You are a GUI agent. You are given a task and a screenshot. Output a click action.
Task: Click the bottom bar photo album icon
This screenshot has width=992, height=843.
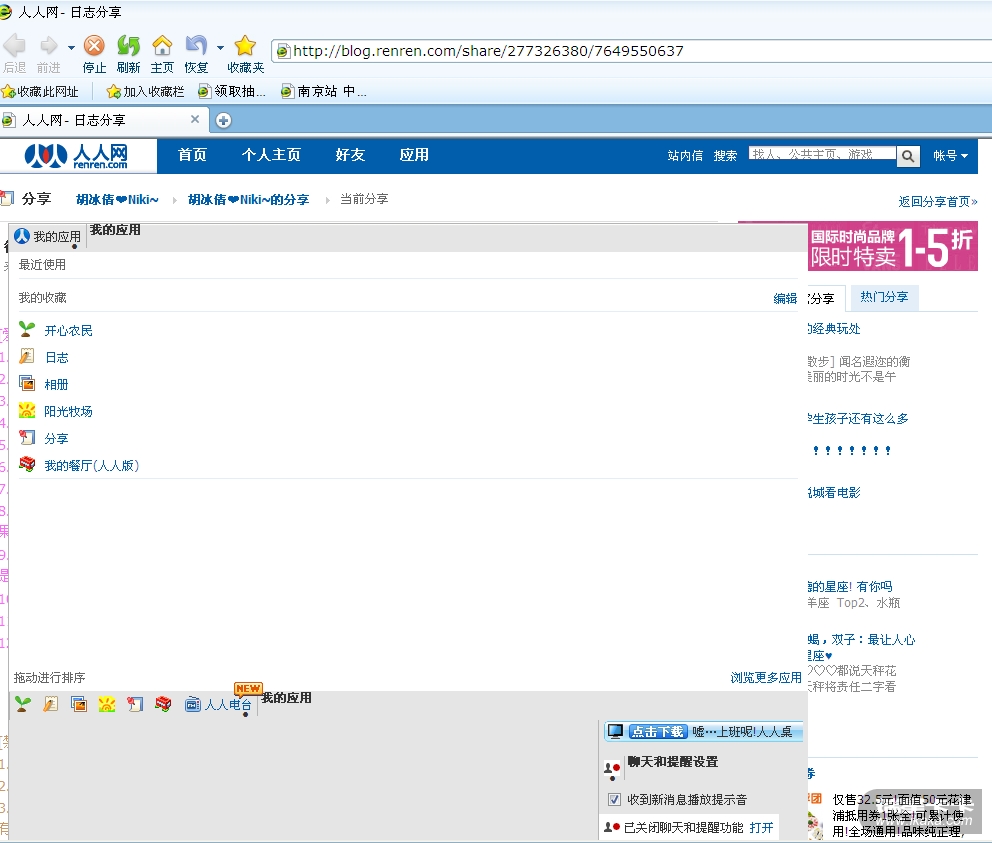pos(79,704)
